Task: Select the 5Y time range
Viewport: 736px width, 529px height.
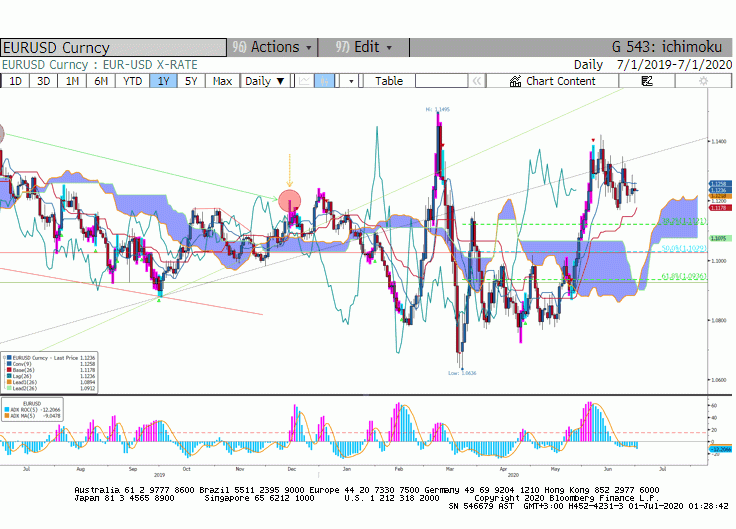Action: click(x=191, y=81)
